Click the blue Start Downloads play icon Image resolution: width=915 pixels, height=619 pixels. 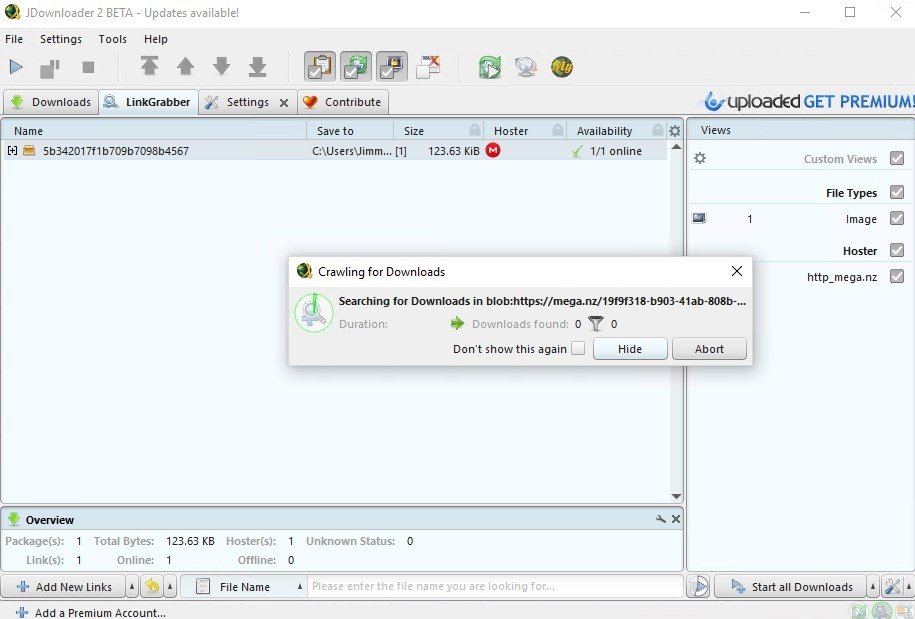click(x=16, y=67)
